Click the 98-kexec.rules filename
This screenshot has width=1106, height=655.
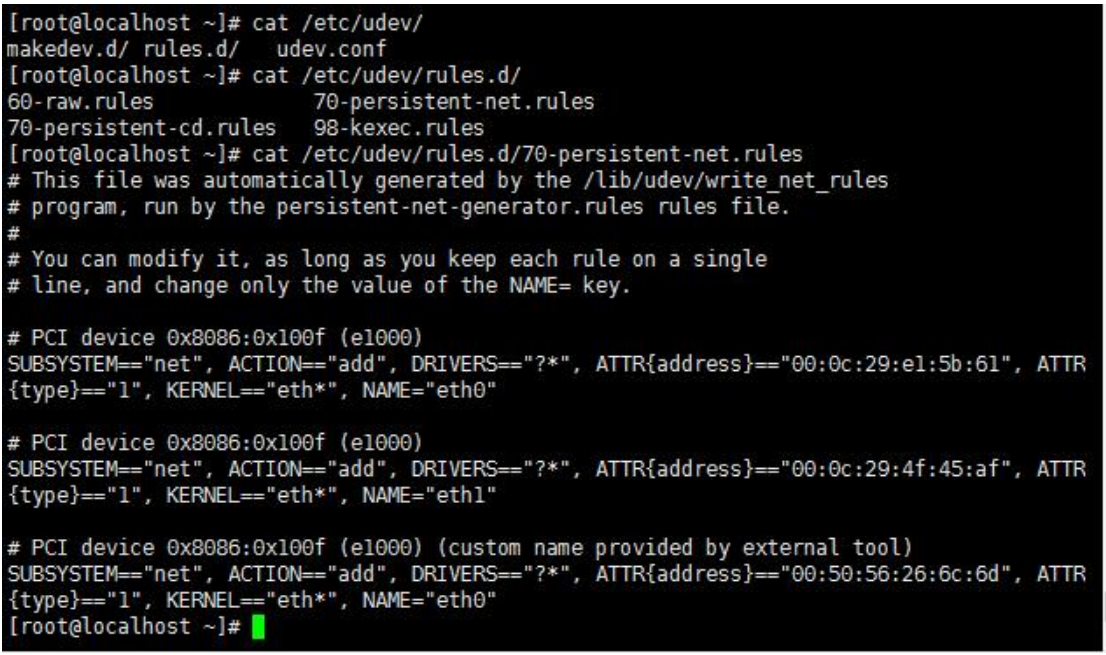click(398, 128)
